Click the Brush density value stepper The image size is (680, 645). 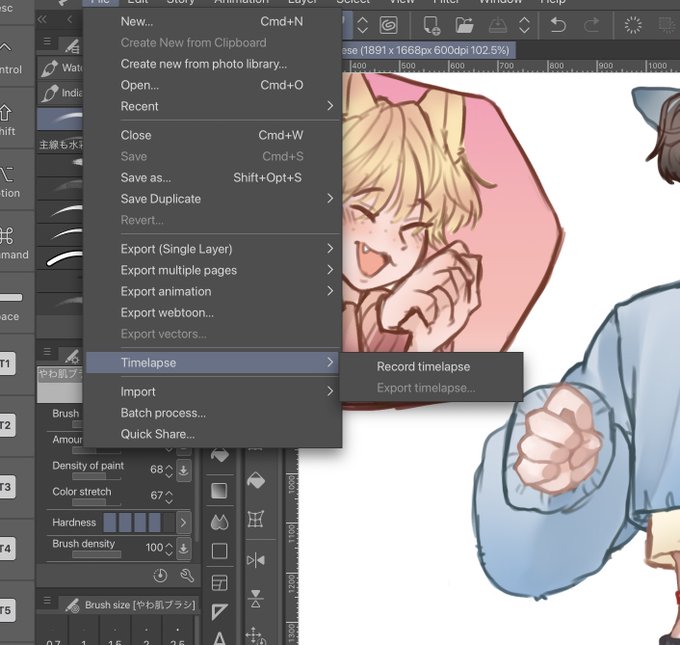point(169,549)
